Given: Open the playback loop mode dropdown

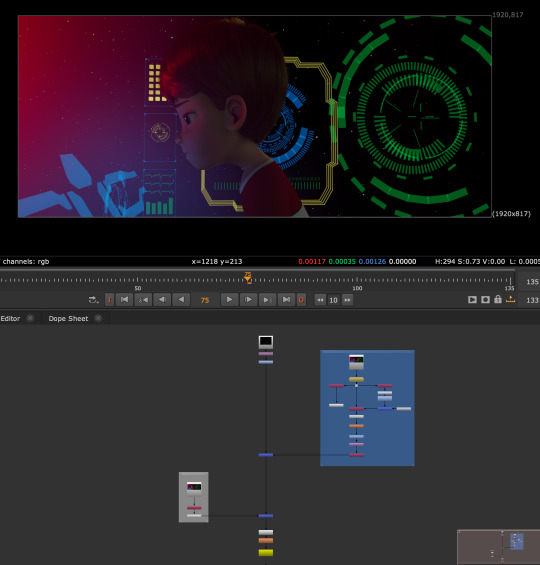Looking at the screenshot, I should [x=93, y=300].
